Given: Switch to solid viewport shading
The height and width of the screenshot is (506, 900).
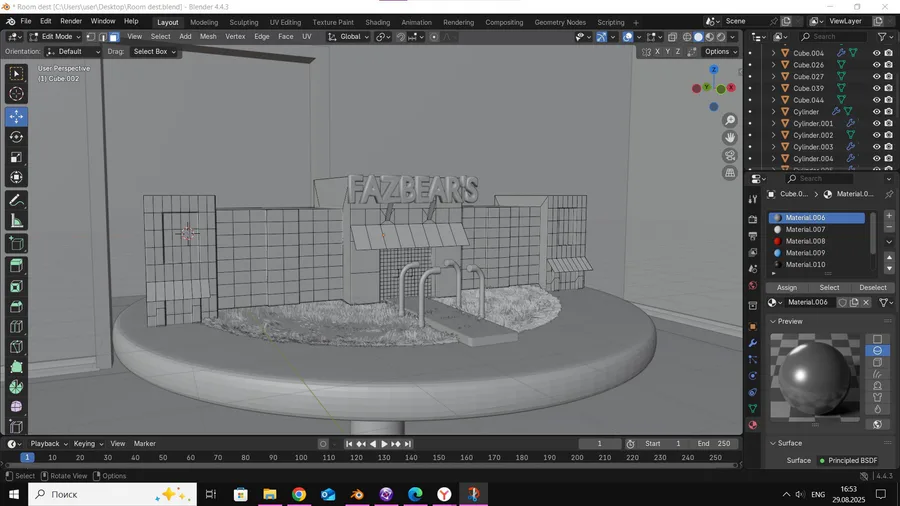Looking at the screenshot, I should (698, 37).
